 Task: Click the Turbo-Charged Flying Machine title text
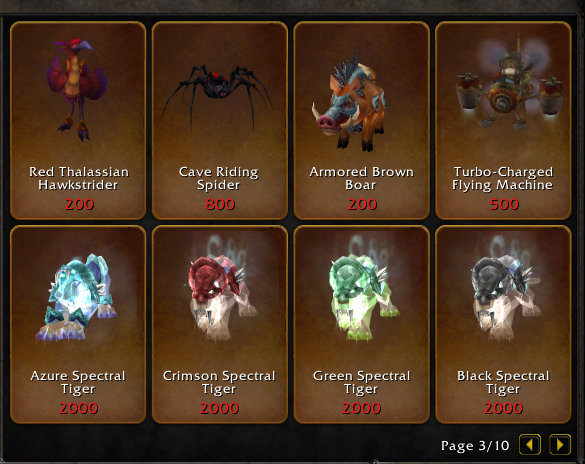click(x=503, y=178)
